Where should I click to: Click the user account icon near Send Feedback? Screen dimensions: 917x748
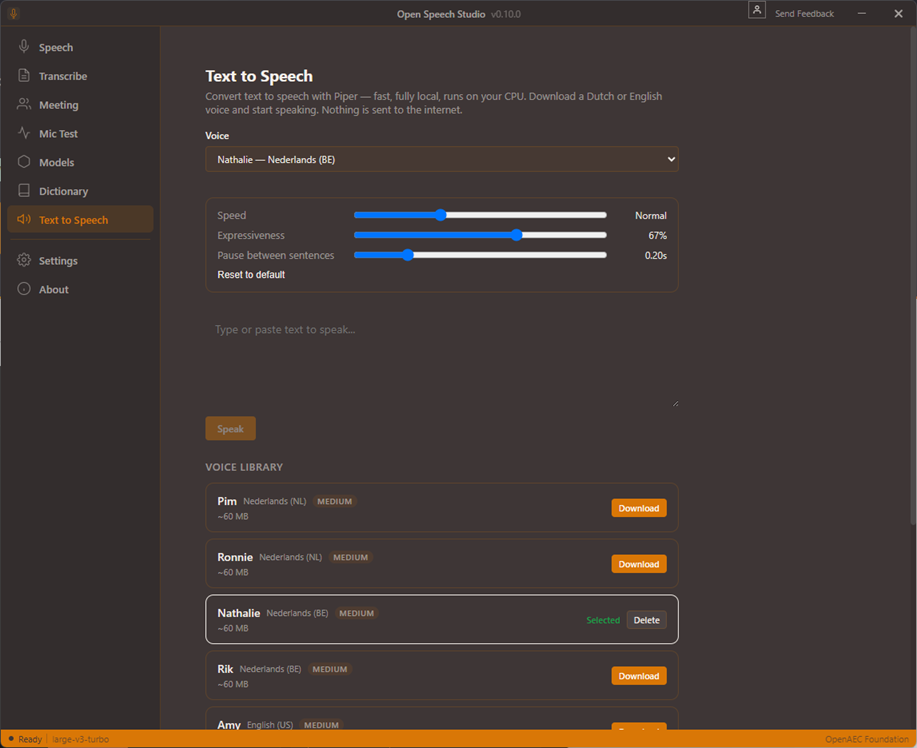(x=757, y=10)
